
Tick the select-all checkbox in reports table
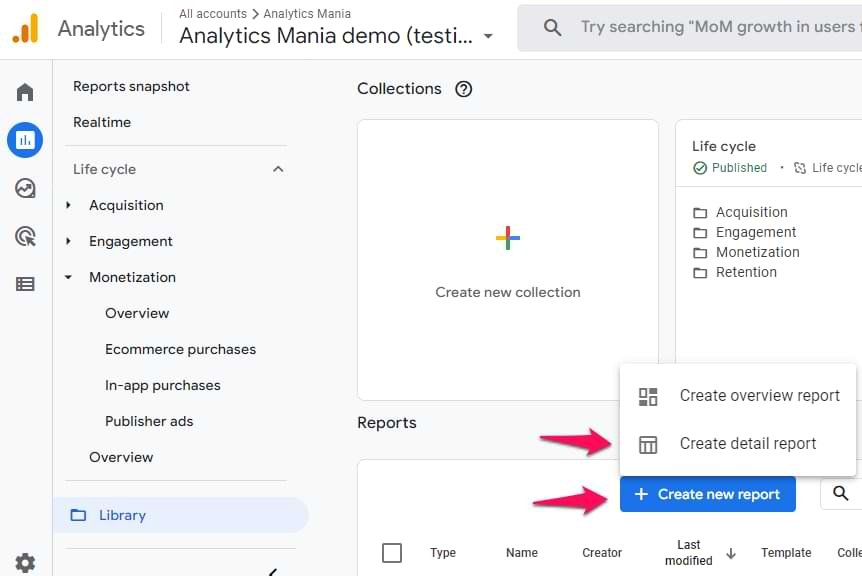point(391,553)
